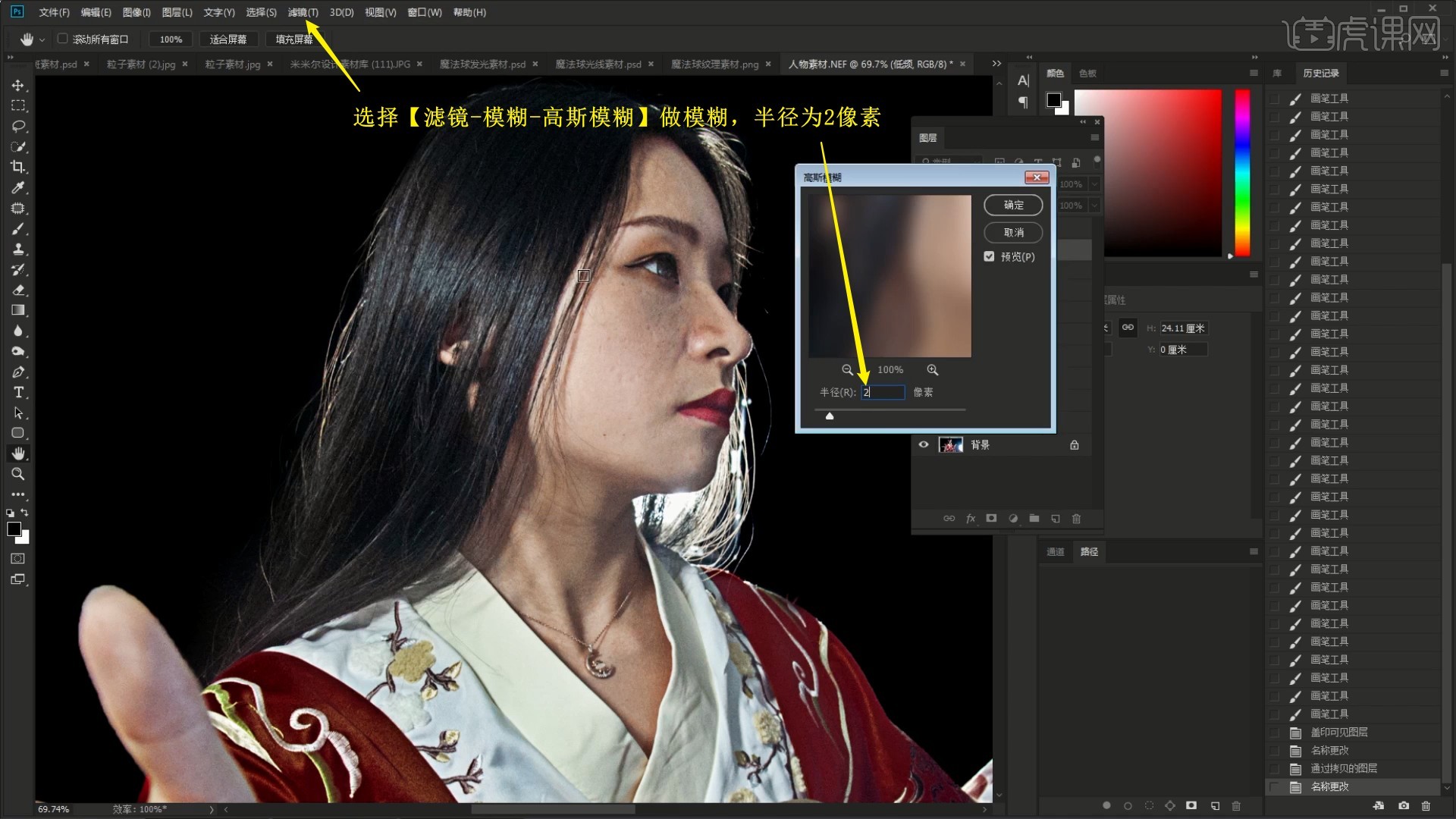Expand the hidden document tabs chevron
The width and height of the screenshot is (1456, 819).
[996, 64]
